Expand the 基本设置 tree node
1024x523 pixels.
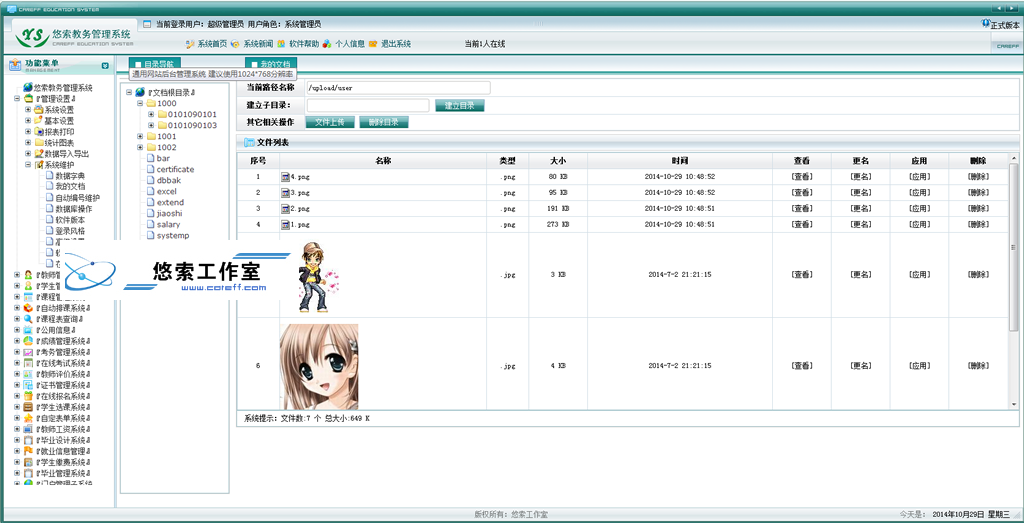28,121
